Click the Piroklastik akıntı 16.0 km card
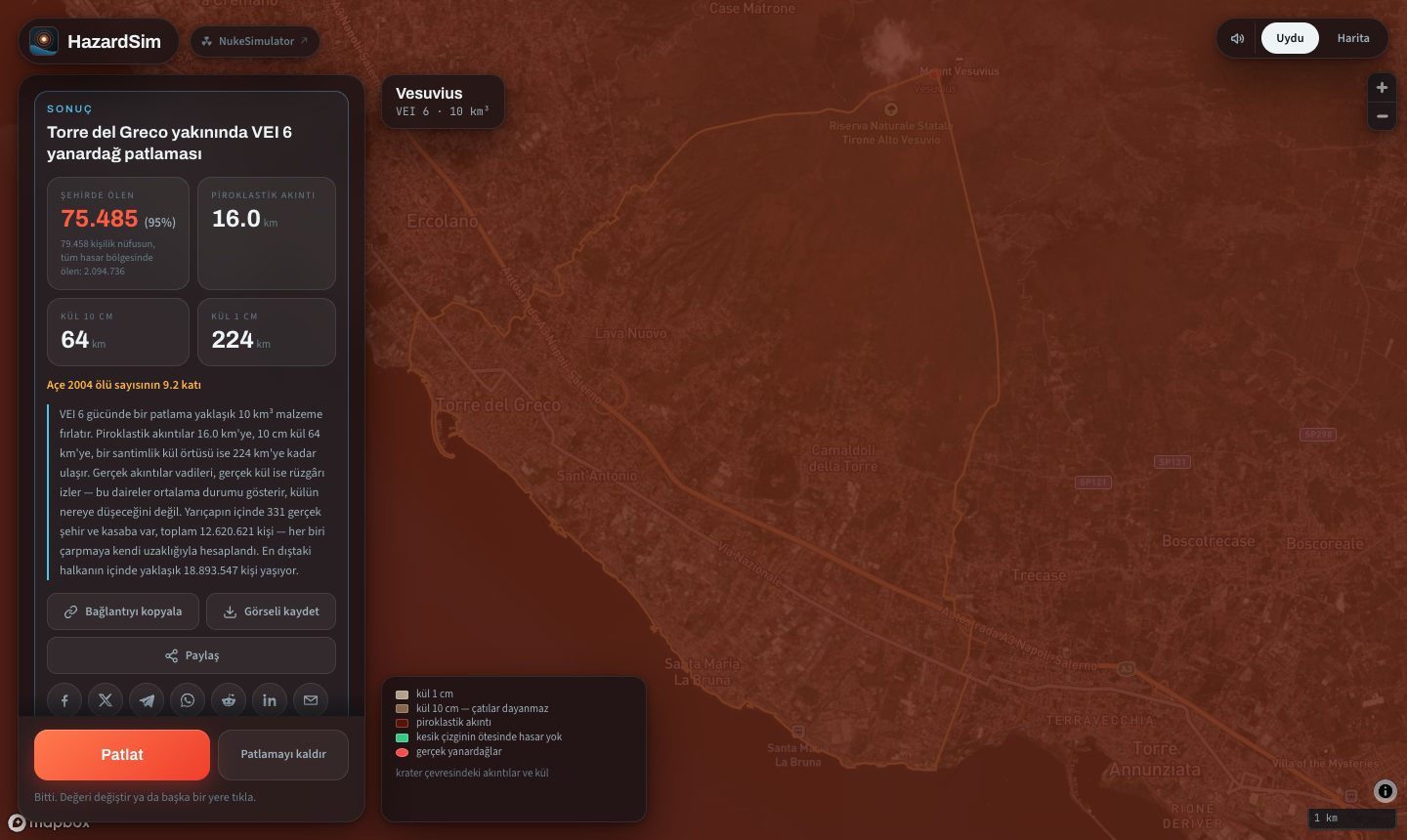 coord(267,233)
